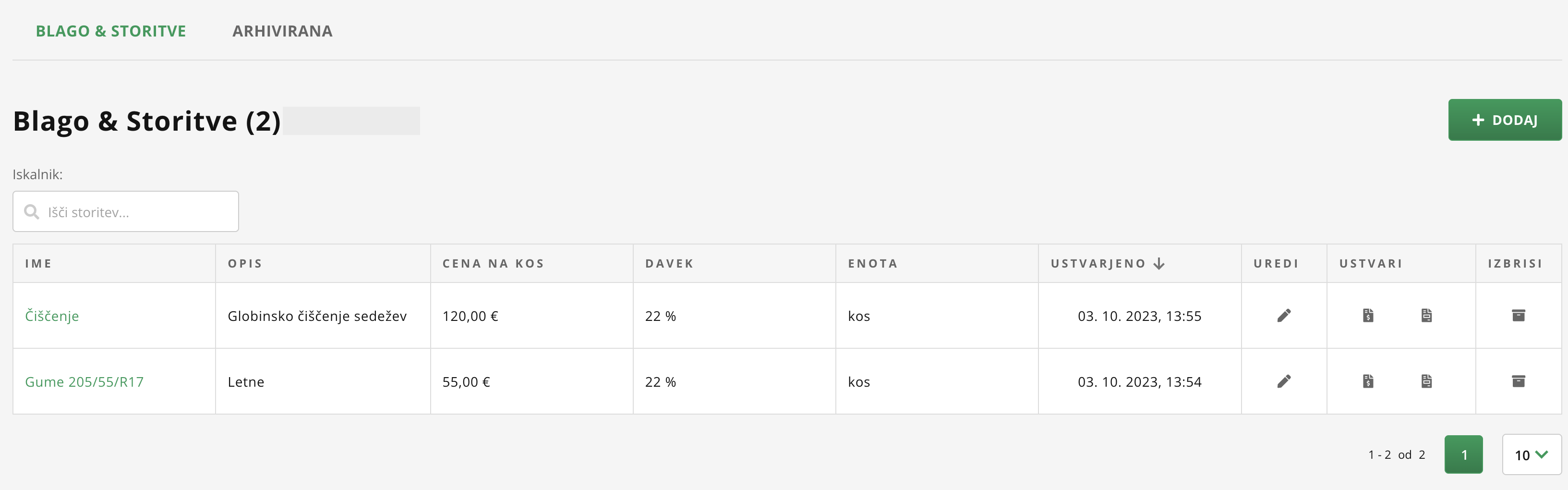
Task: Open the Gume 205/55/R17 item link
Action: click(84, 381)
